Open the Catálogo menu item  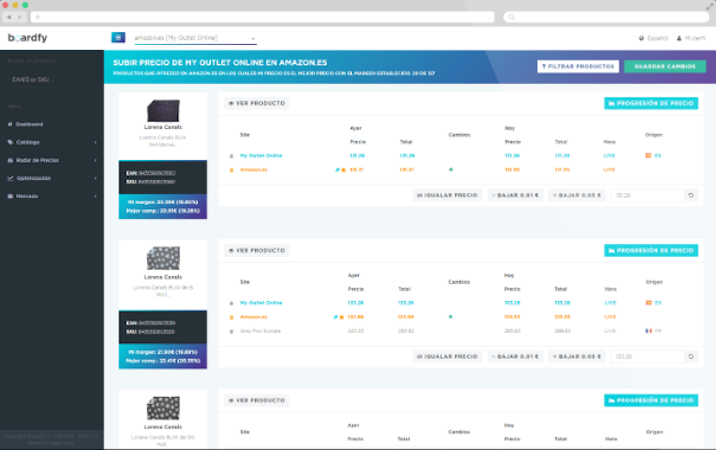click(52, 142)
